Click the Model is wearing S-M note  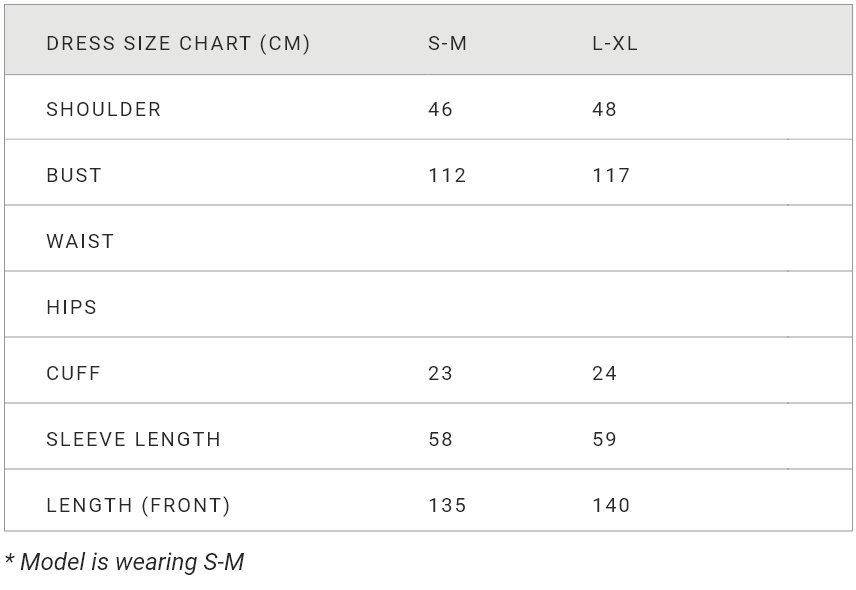tap(124, 562)
